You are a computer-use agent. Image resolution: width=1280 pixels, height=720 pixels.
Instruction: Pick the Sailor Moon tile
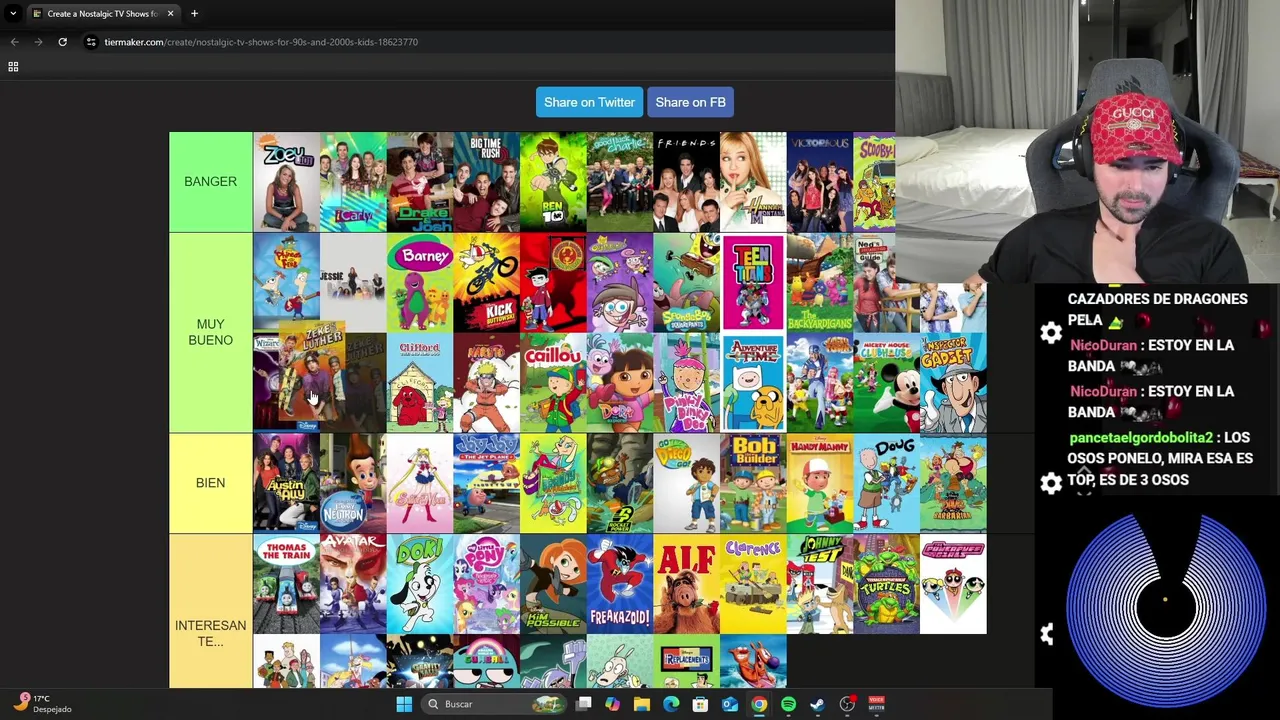pos(420,483)
